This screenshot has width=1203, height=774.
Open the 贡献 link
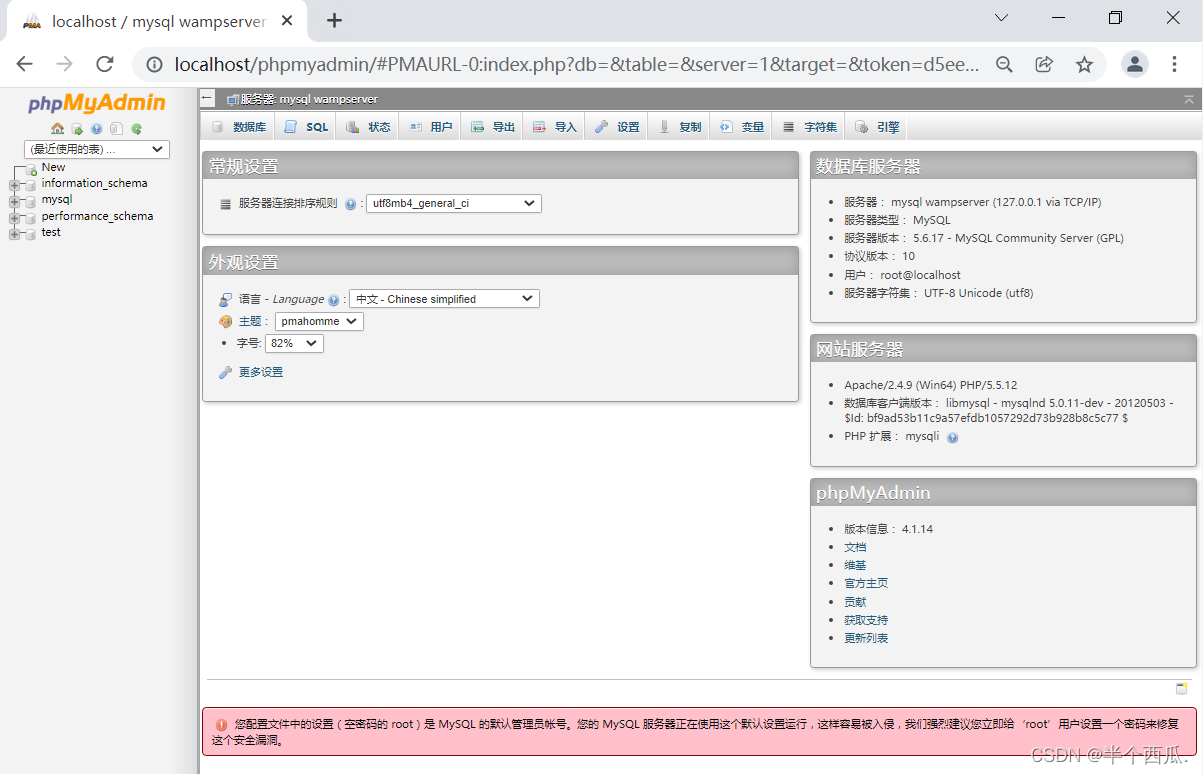(855, 602)
